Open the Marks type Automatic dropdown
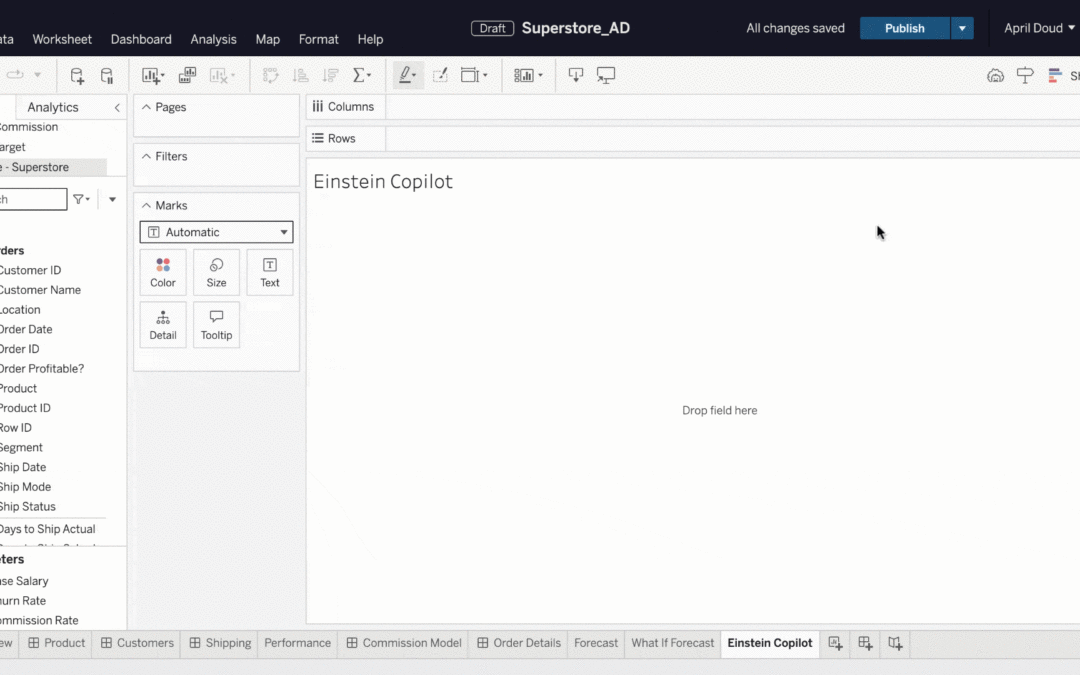 tap(216, 232)
